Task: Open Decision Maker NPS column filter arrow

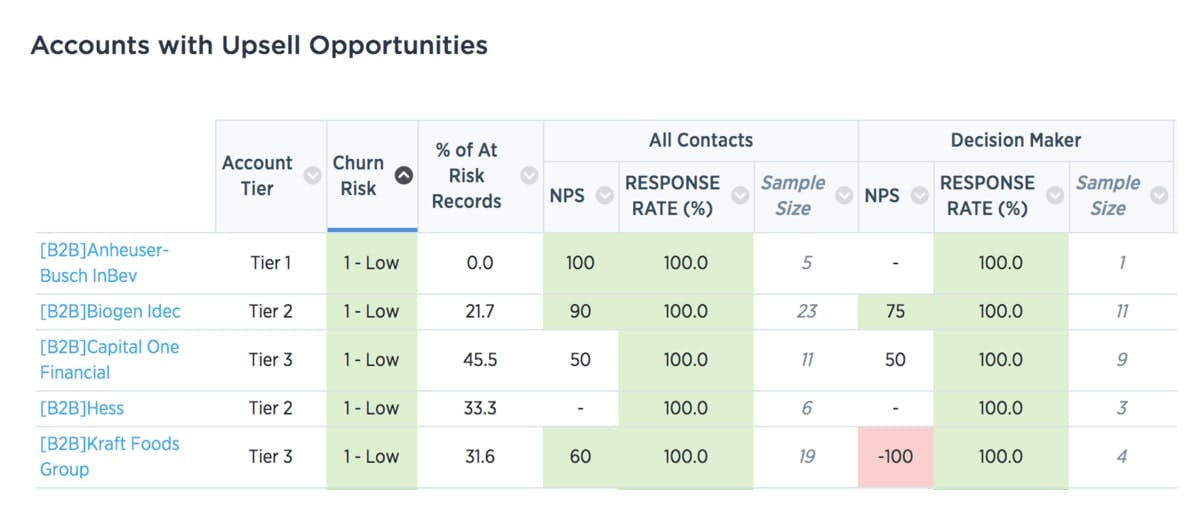Action: [919, 196]
